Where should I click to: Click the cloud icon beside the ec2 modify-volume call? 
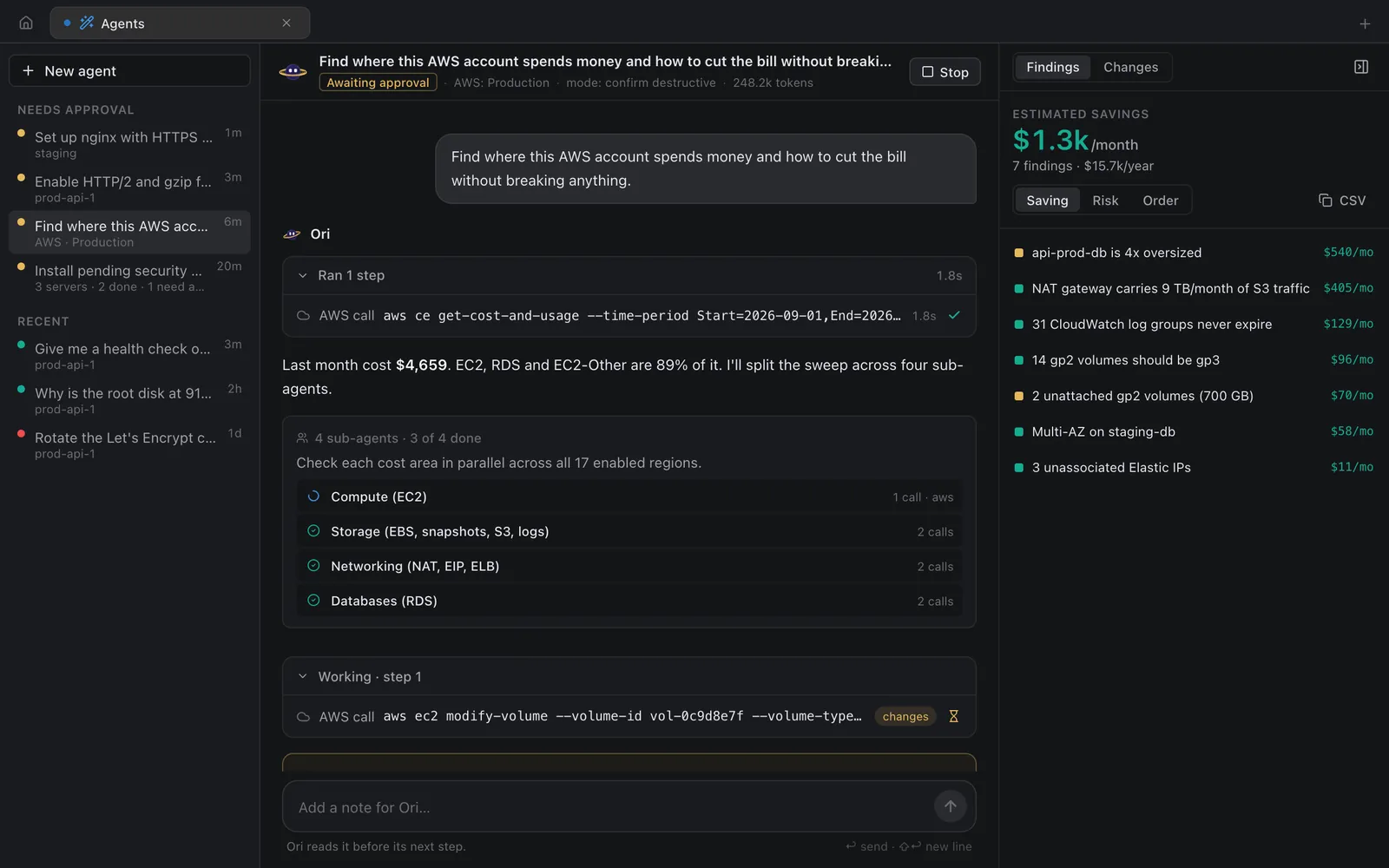[x=303, y=717]
